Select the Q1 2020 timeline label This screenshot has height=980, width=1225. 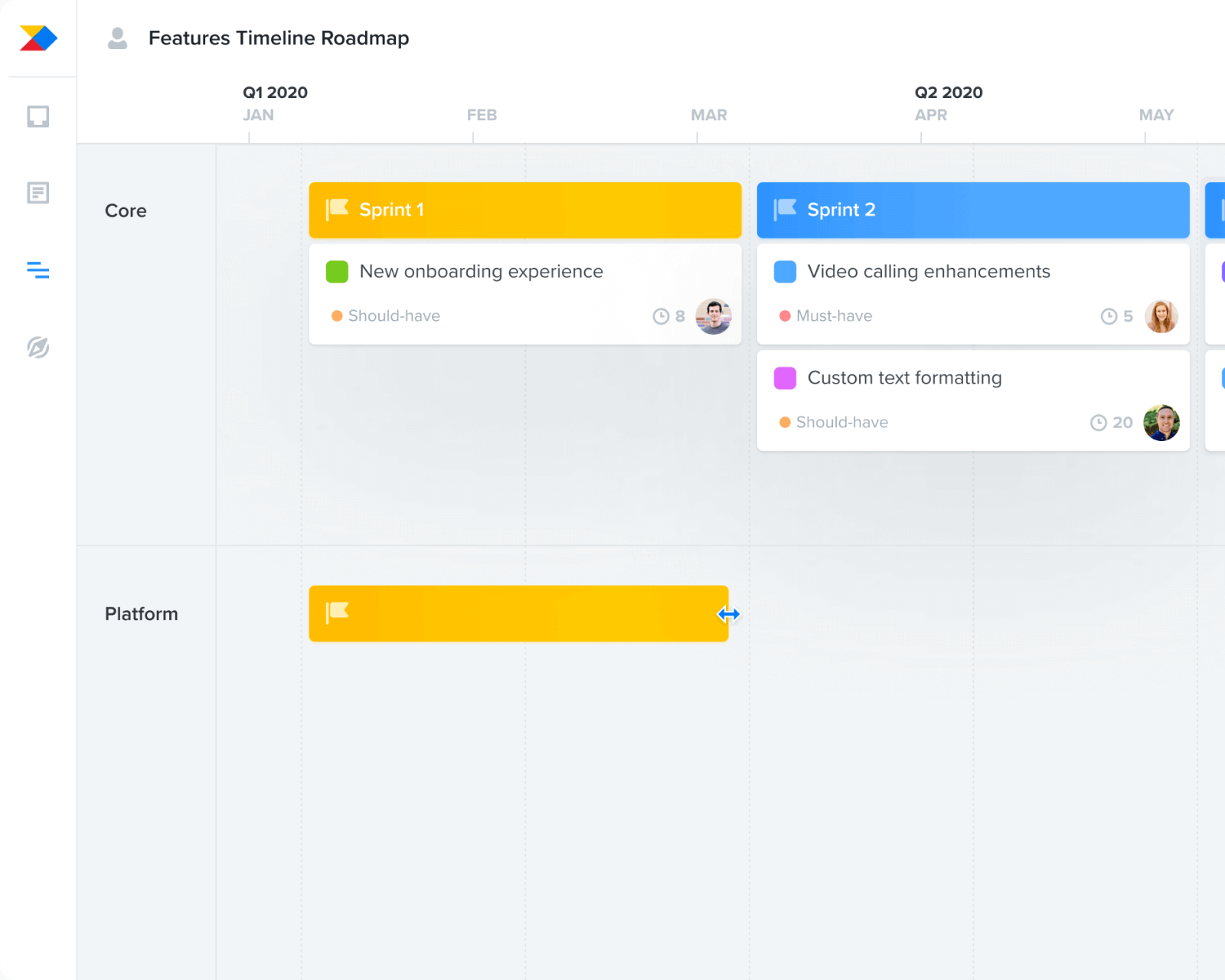[274, 92]
